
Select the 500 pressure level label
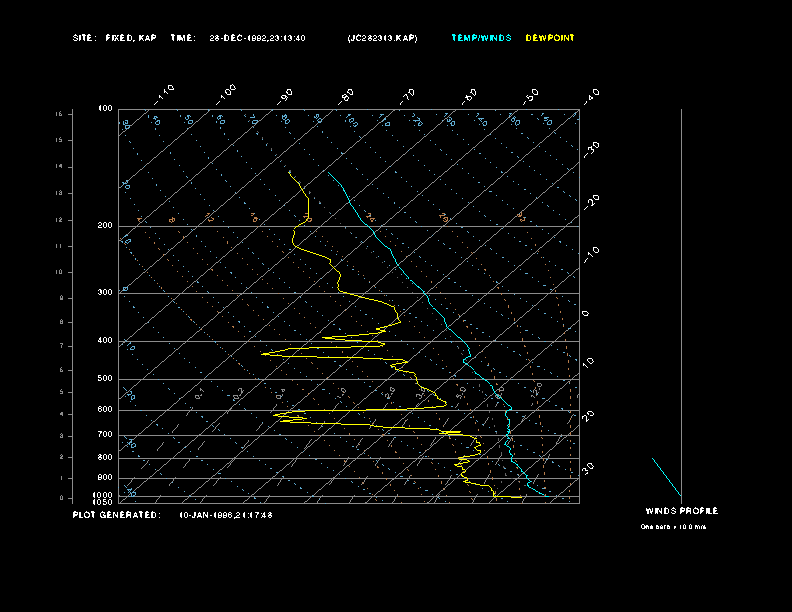point(105,378)
